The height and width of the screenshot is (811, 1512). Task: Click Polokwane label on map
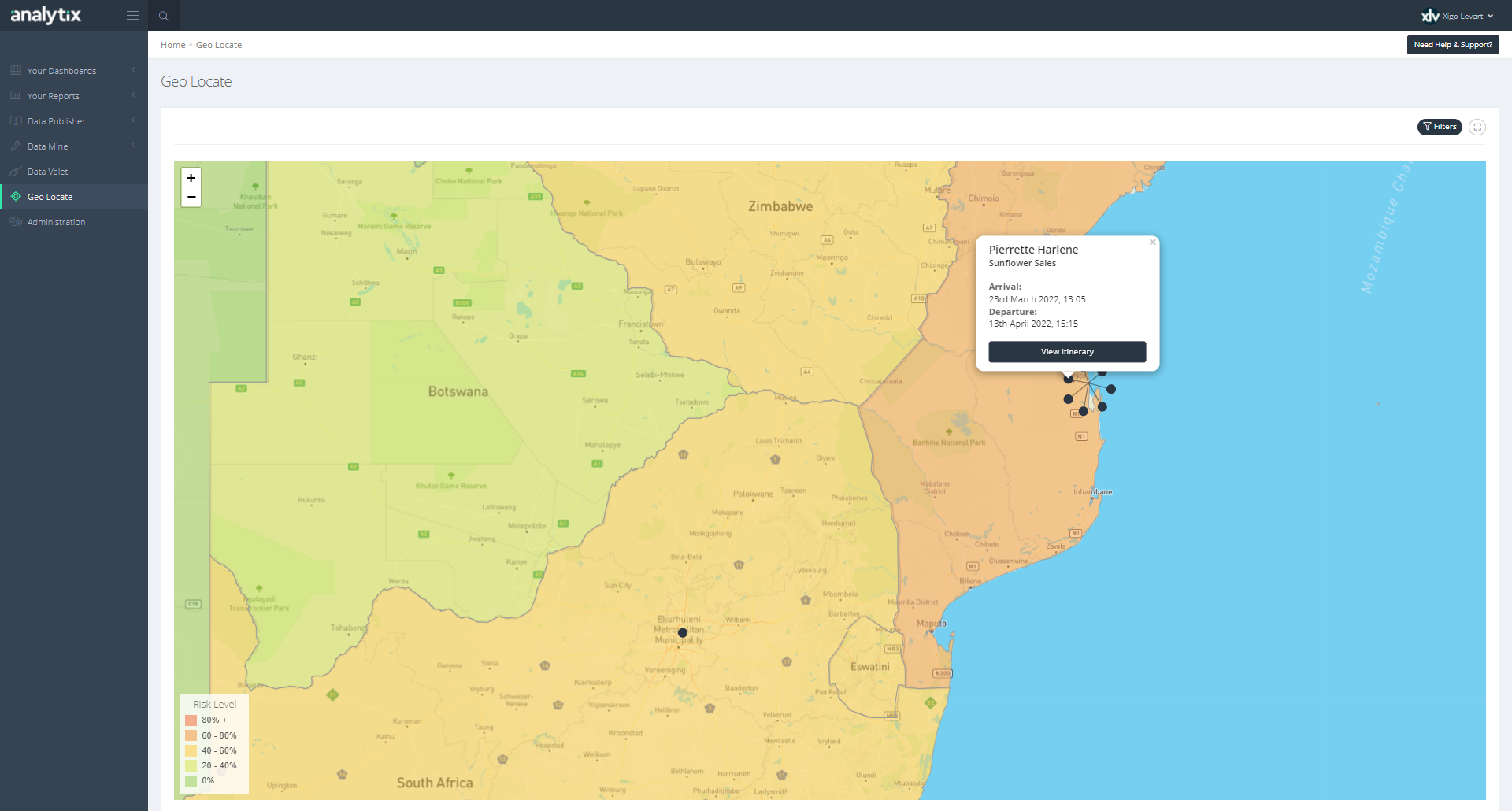tap(753, 494)
